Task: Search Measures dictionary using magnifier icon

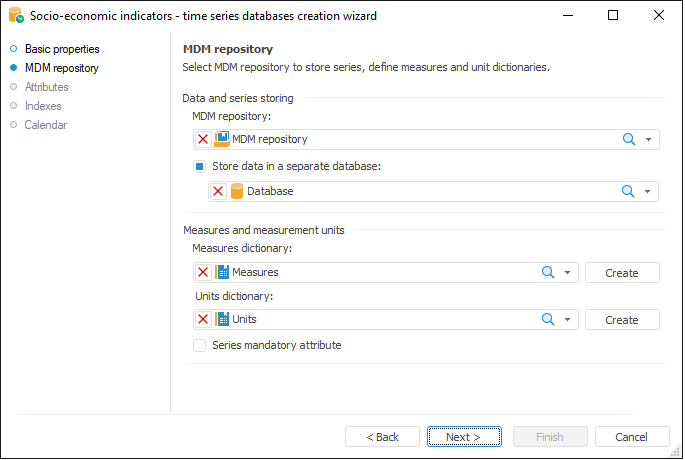Action: pyautogui.click(x=548, y=272)
